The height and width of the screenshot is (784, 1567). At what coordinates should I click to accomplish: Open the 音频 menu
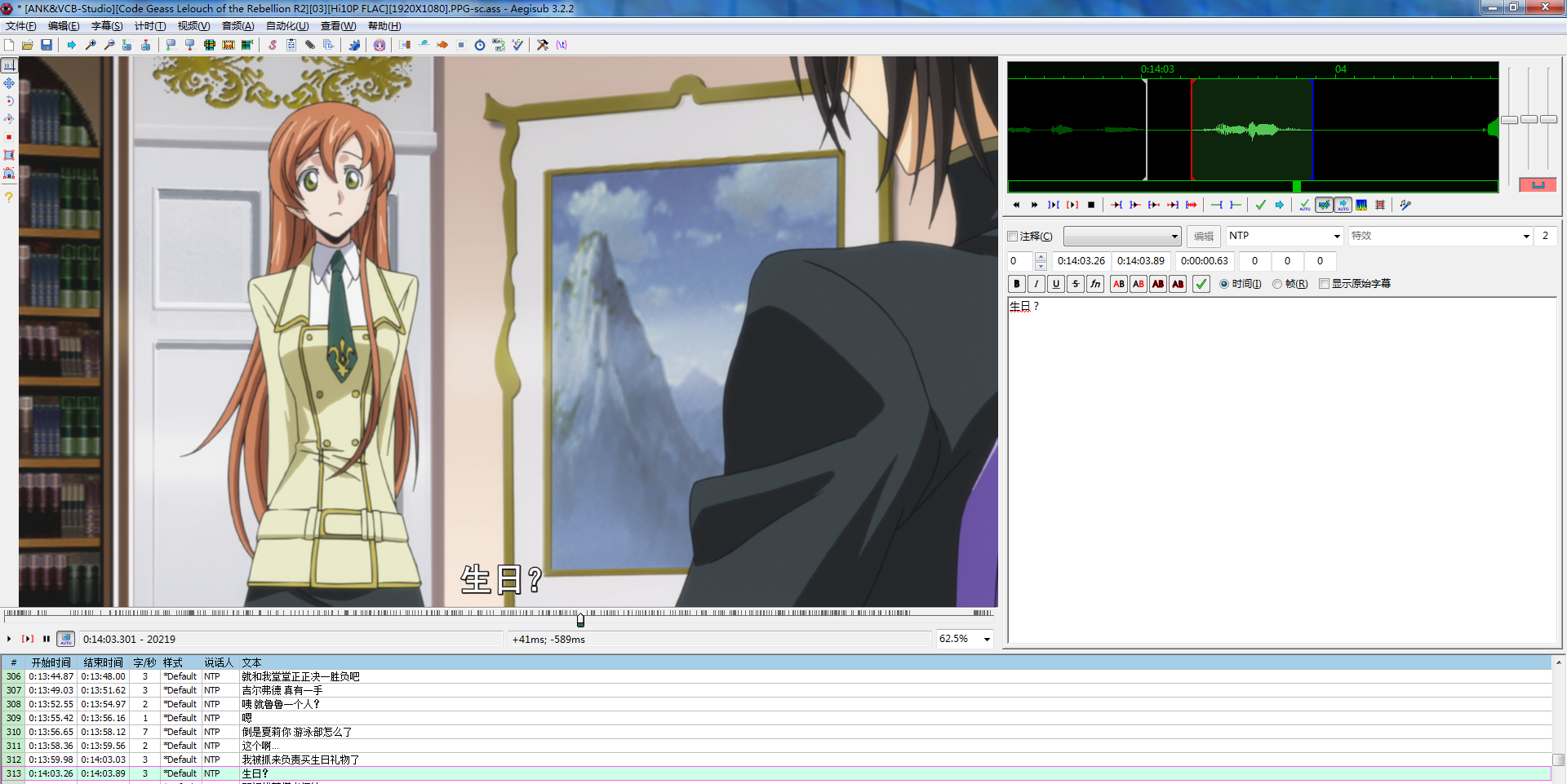tap(238, 26)
